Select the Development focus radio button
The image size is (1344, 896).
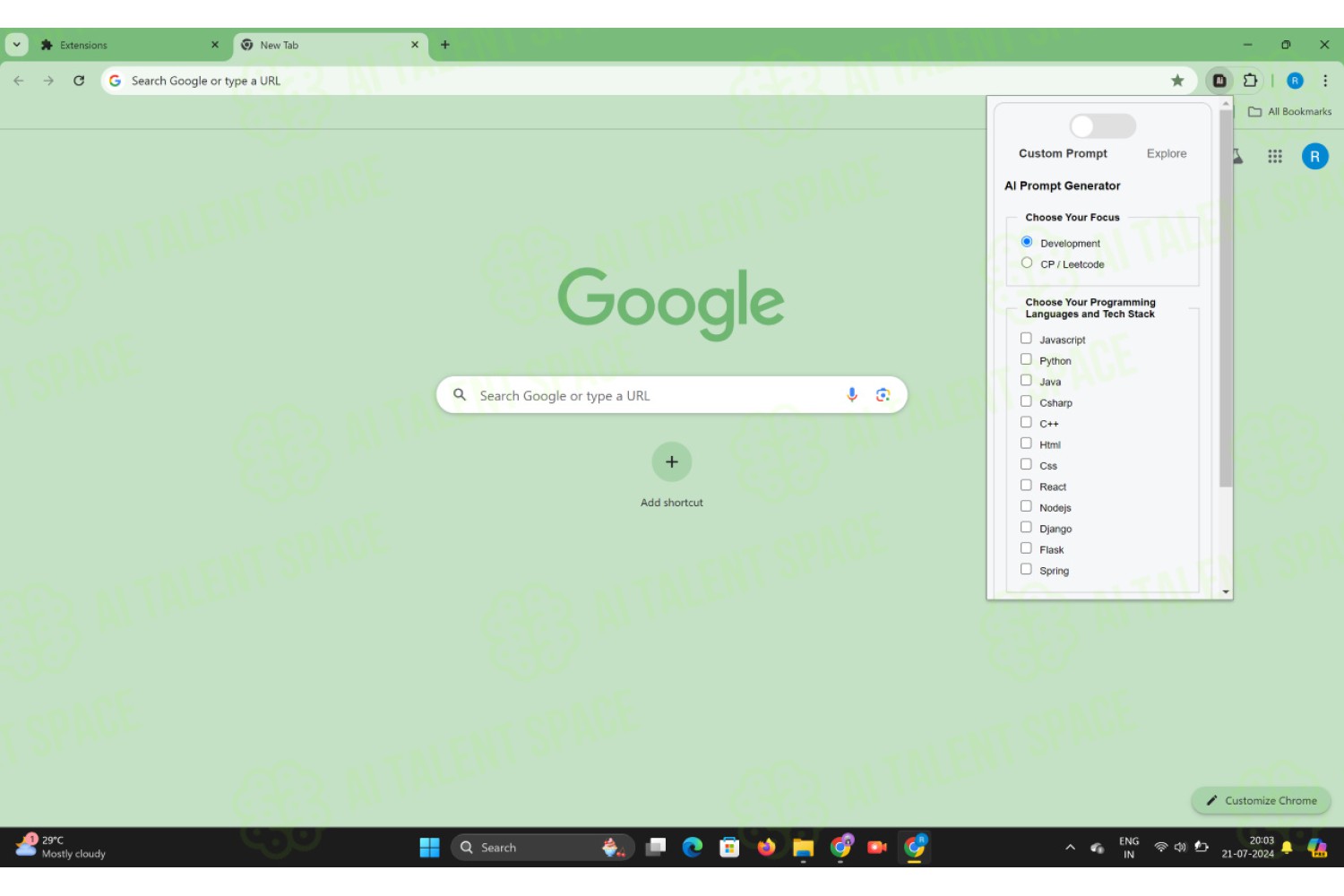click(1027, 242)
